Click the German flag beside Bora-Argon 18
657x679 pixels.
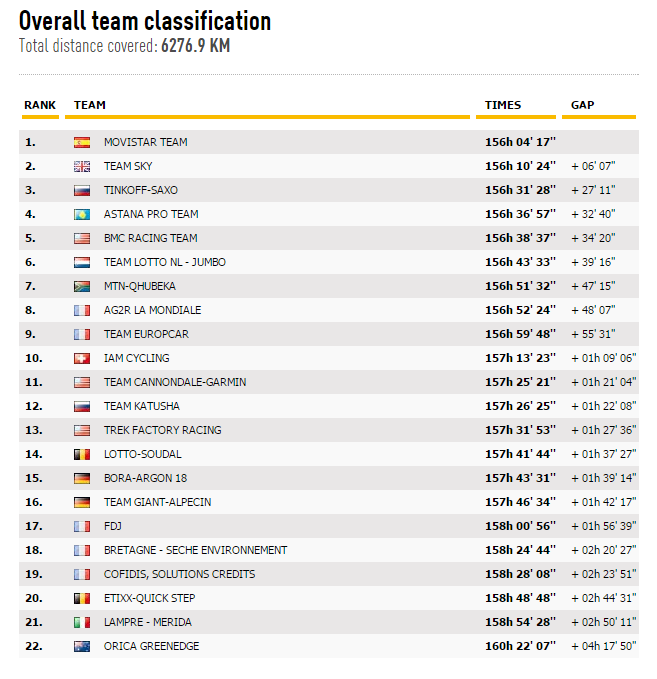(x=82, y=478)
